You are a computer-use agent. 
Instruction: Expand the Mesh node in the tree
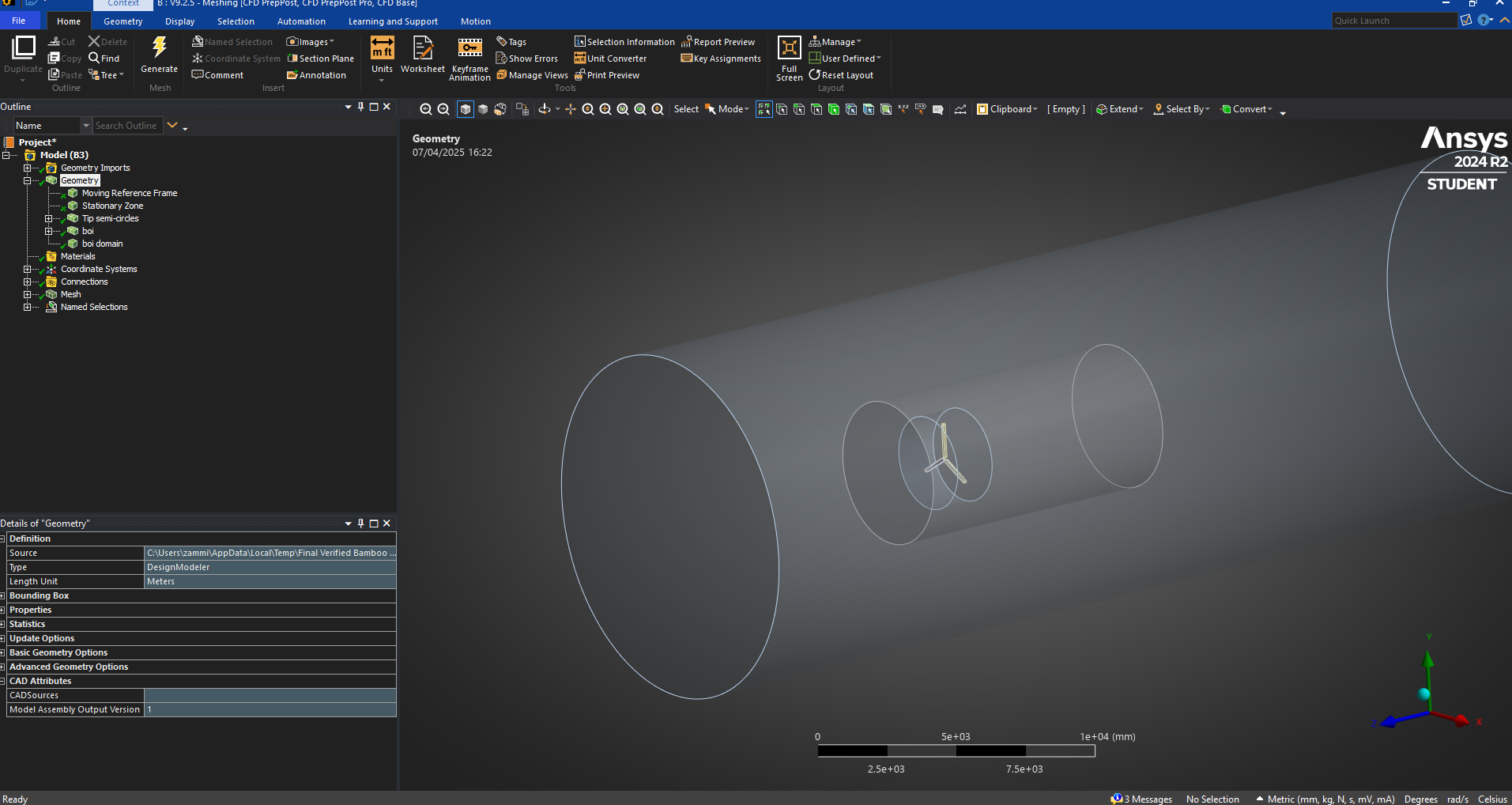(x=28, y=294)
